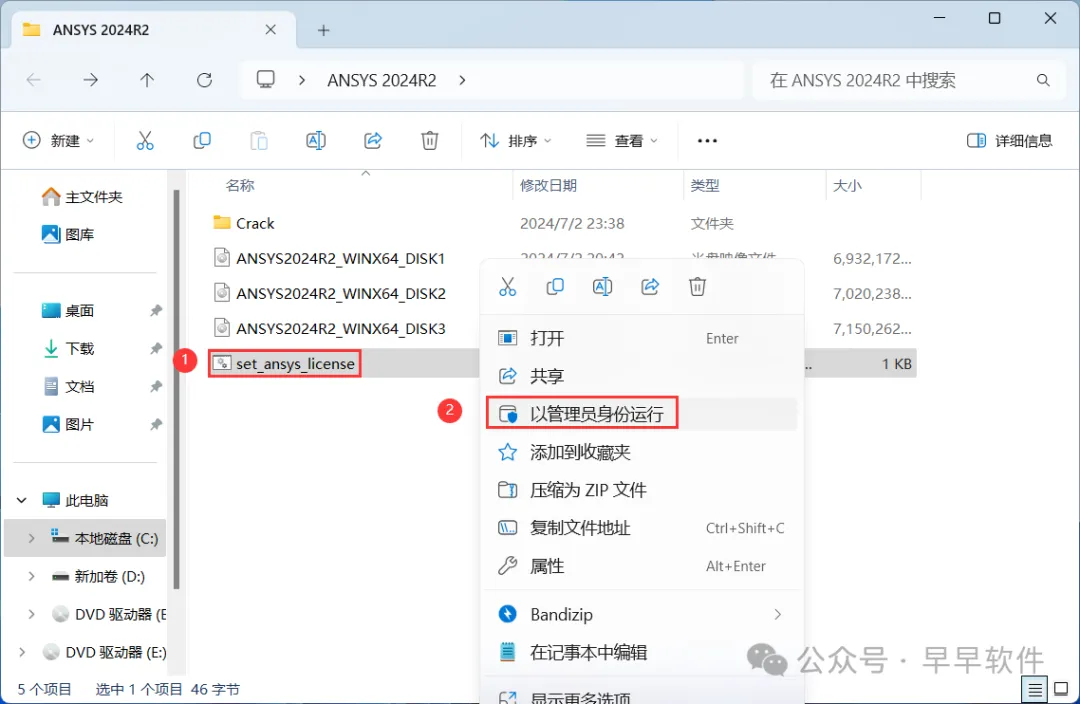Click the Share icon in the context menu
1080x704 pixels.
click(x=650, y=287)
